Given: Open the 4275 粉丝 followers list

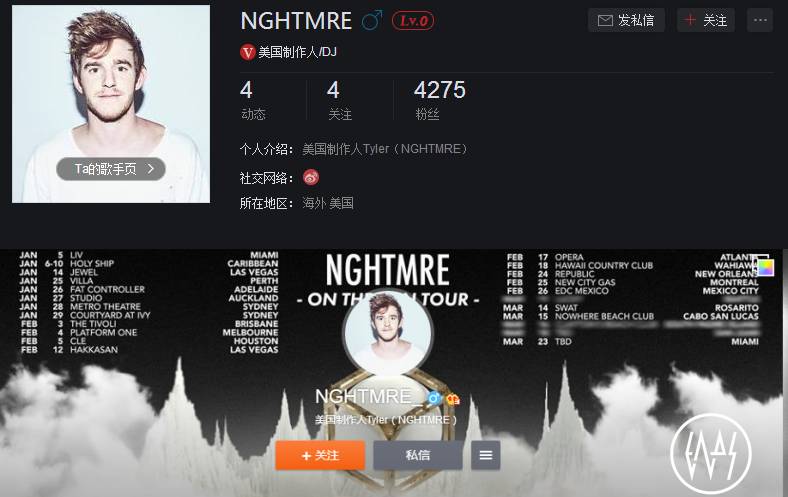Looking at the screenshot, I should [440, 100].
